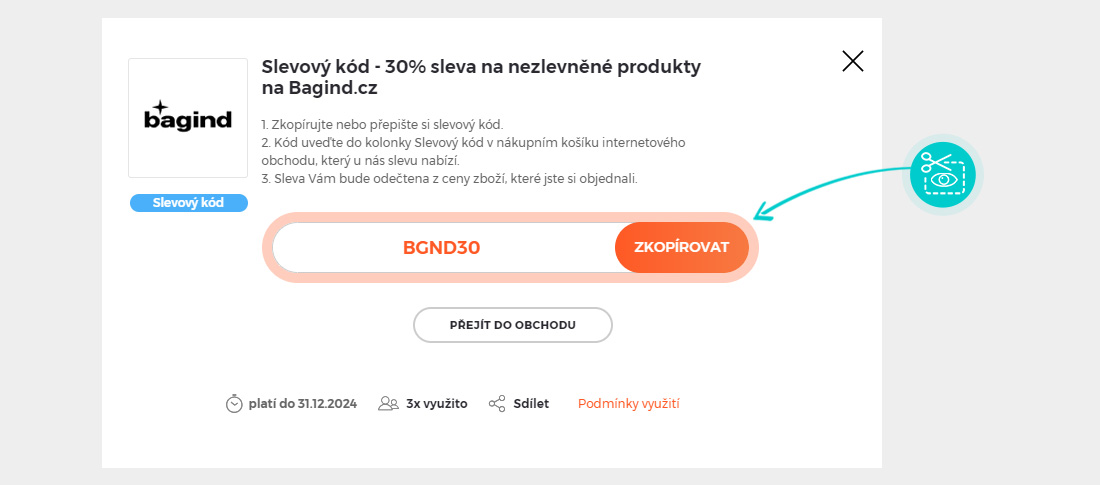Click the Bagind logo image
Screen dimensions: 1100x485
click(188, 118)
